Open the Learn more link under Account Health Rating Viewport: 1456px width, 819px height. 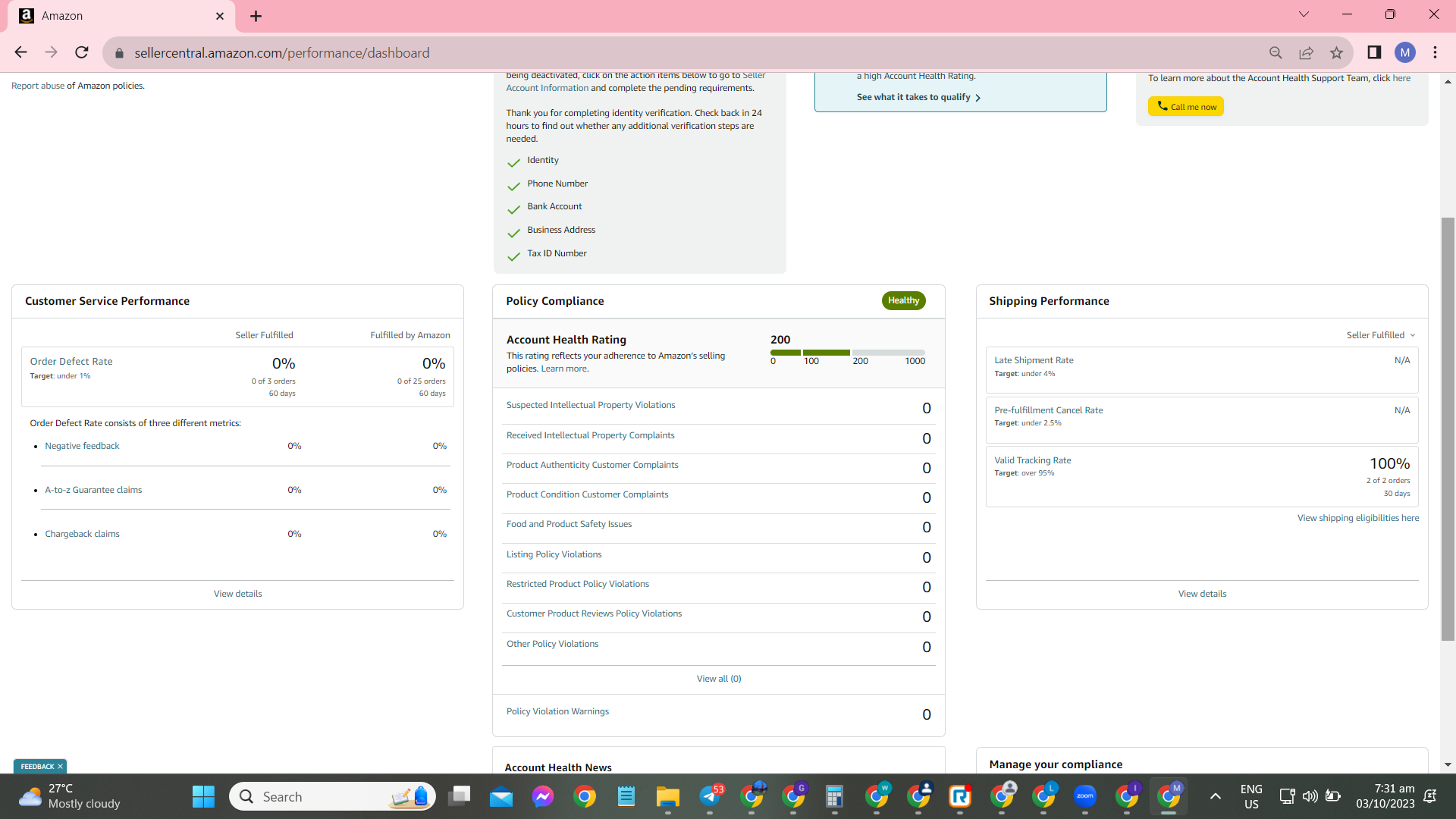563,369
